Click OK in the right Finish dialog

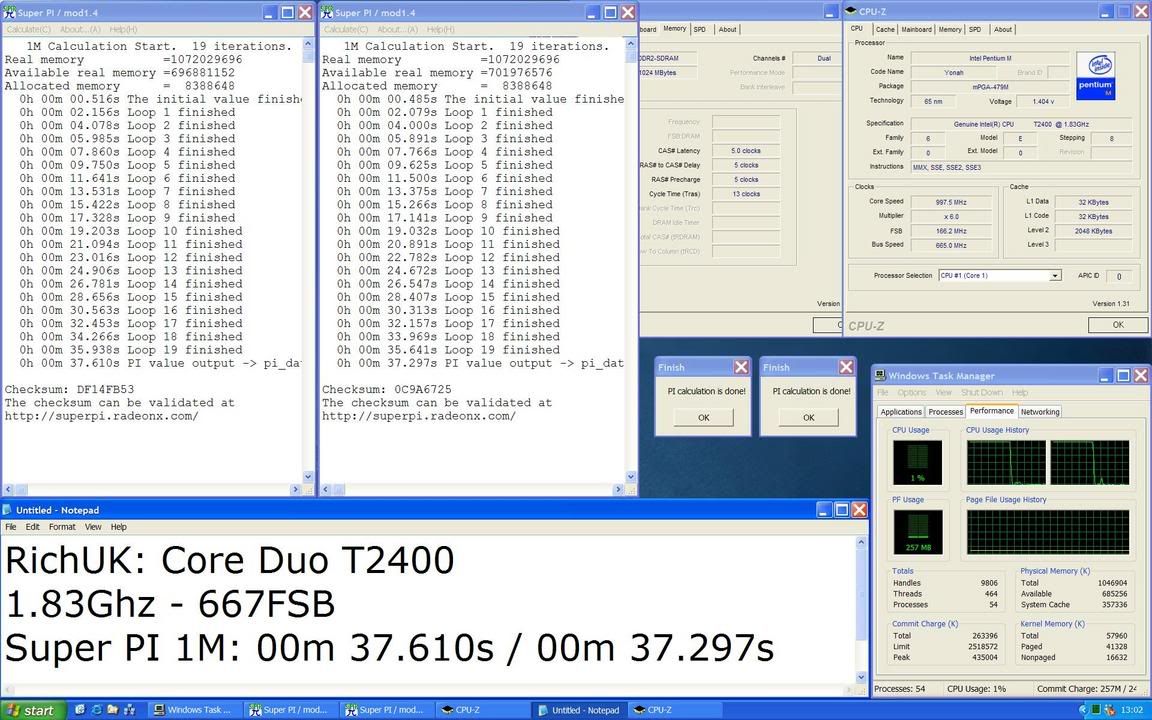808,417
